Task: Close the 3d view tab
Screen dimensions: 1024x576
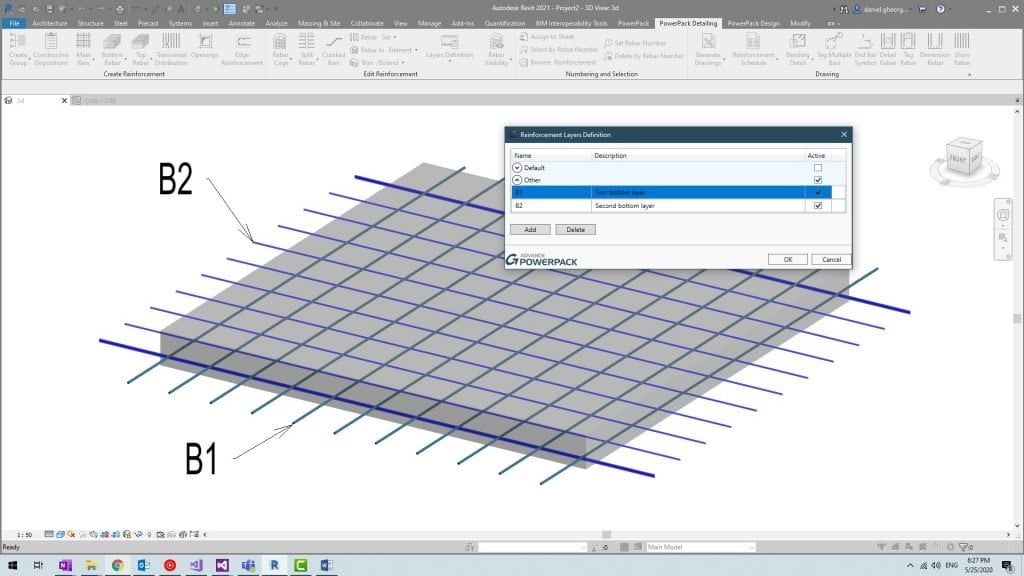Action: click(64, 101)
